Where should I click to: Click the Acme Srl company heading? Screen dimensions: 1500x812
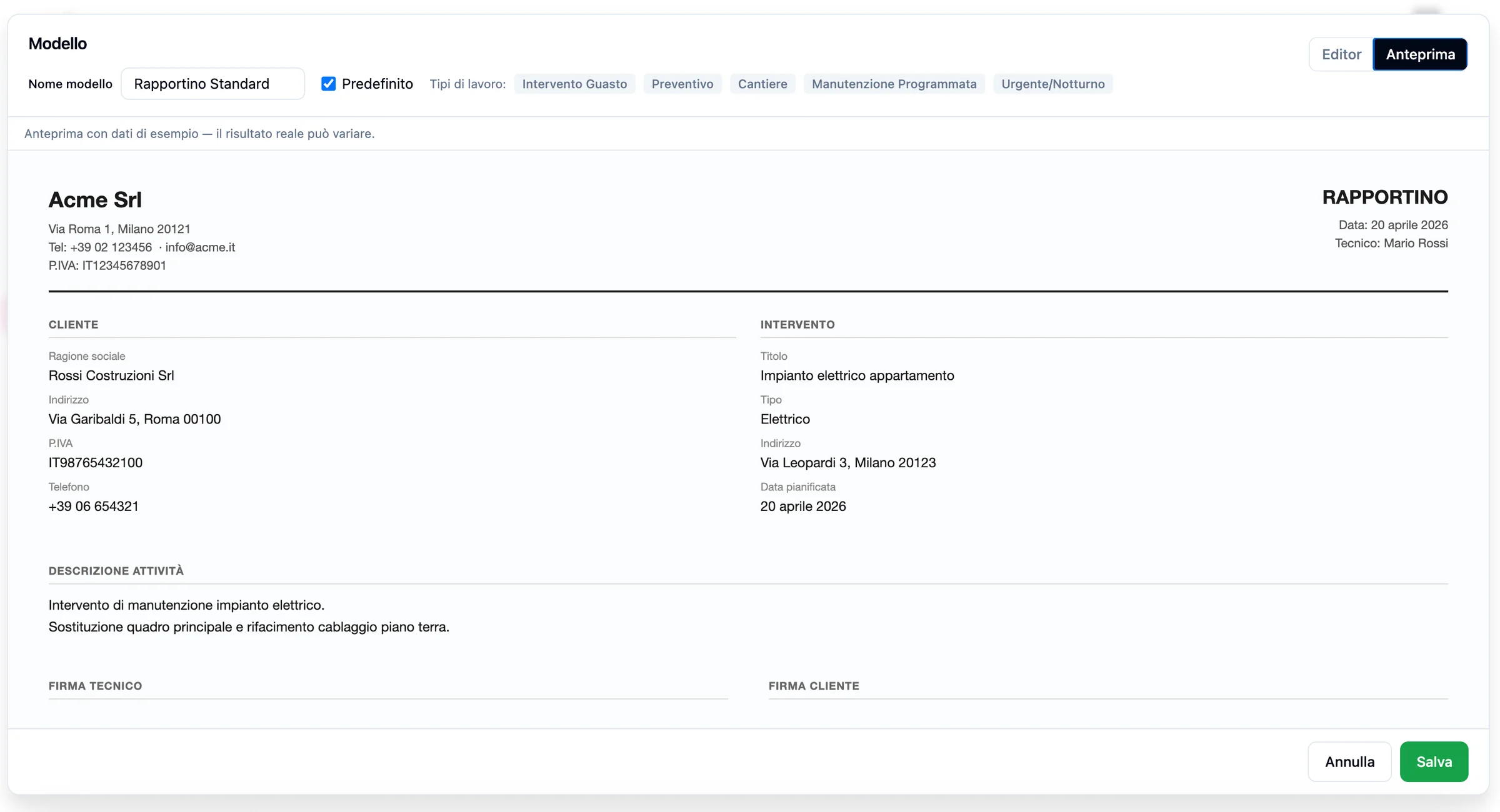(95, 200)
